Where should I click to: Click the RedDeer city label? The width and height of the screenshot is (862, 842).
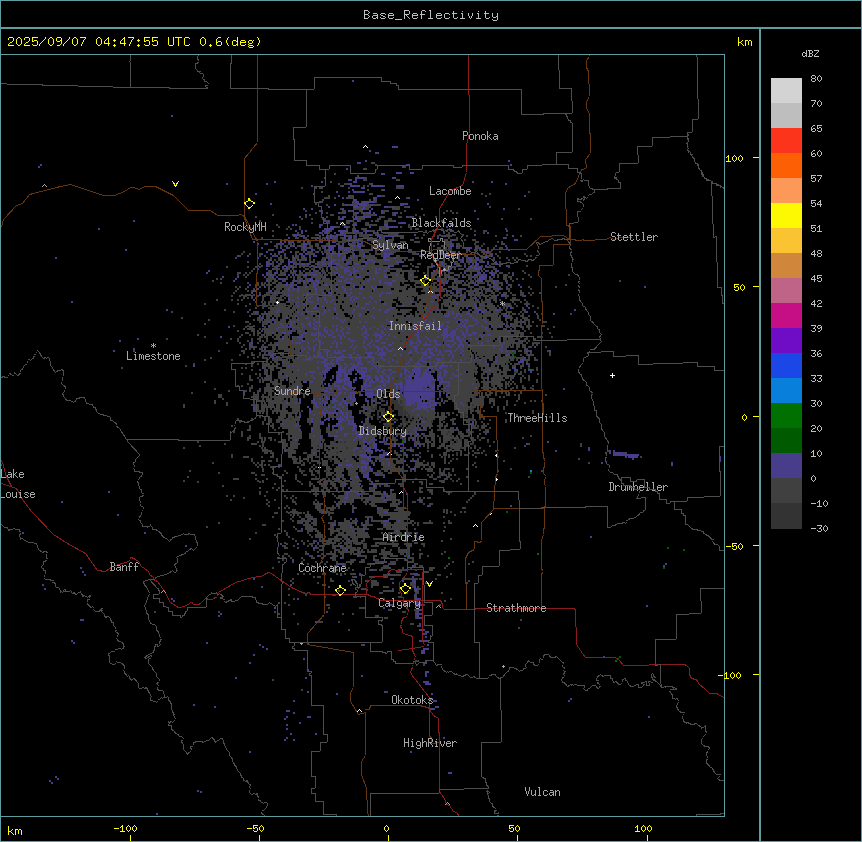click(x=440, y=255)
